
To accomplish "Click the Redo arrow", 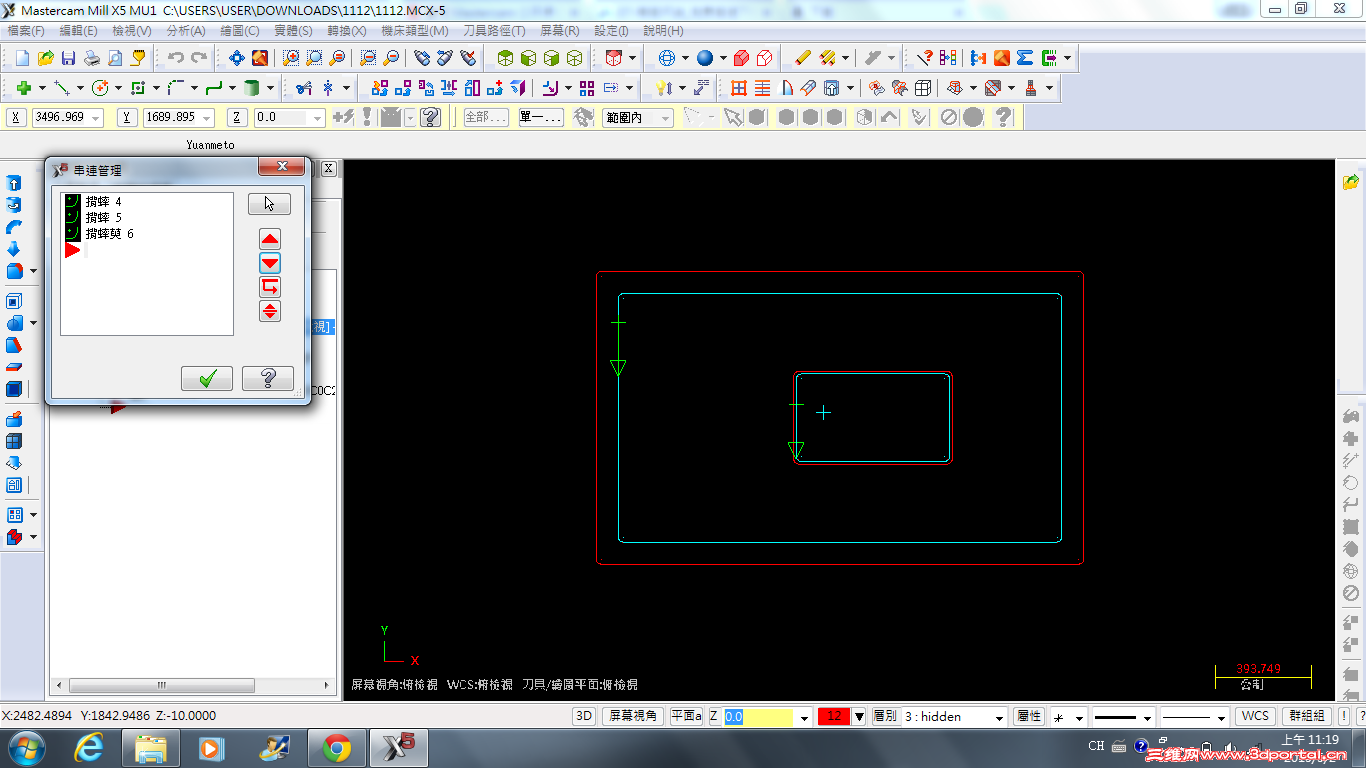I will (199, 58).
